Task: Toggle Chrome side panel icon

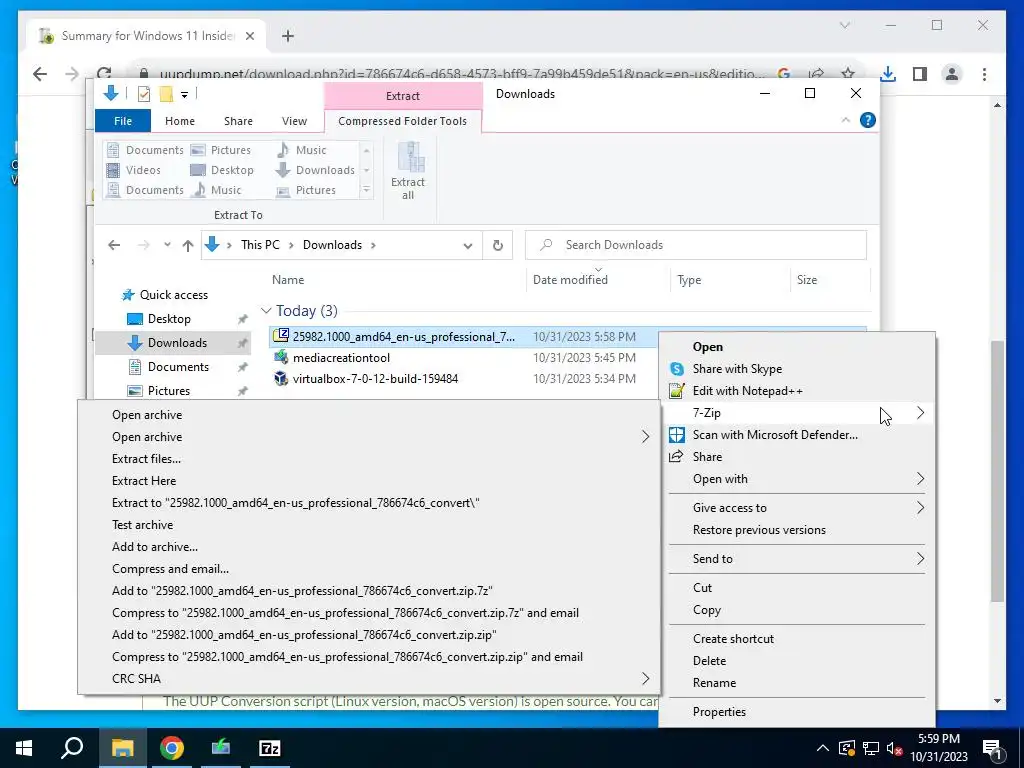Action: [920, 74]
